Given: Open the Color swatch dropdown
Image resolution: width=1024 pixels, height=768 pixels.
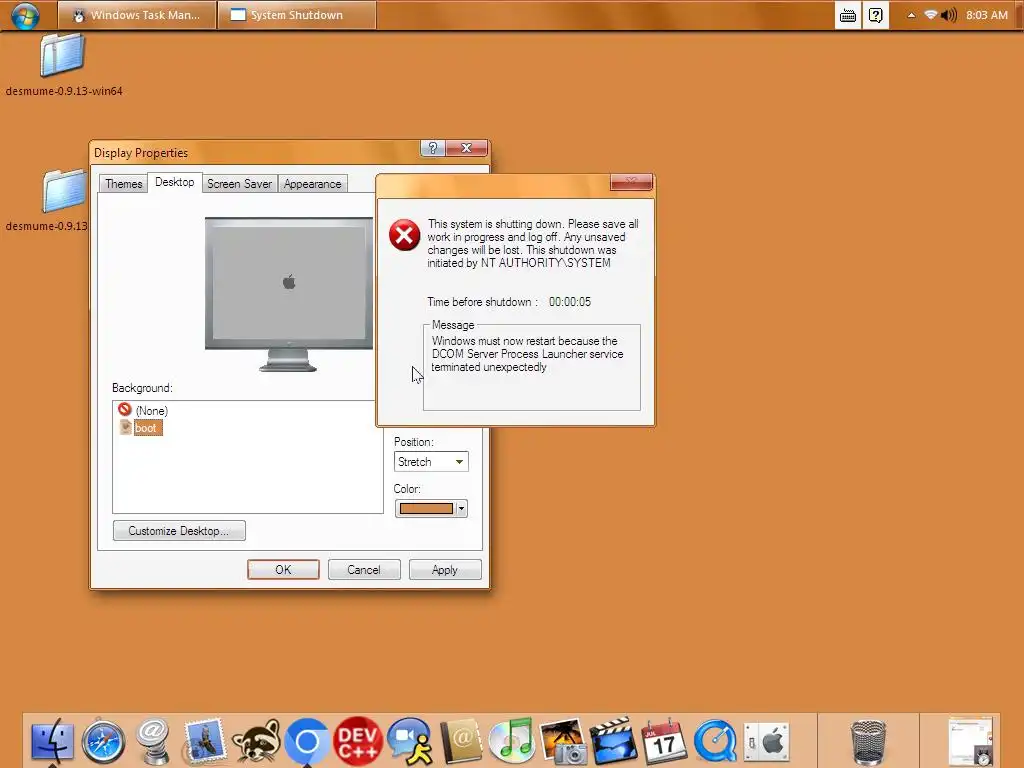Looking at the screenshot, I should click(x=431, y=509).
